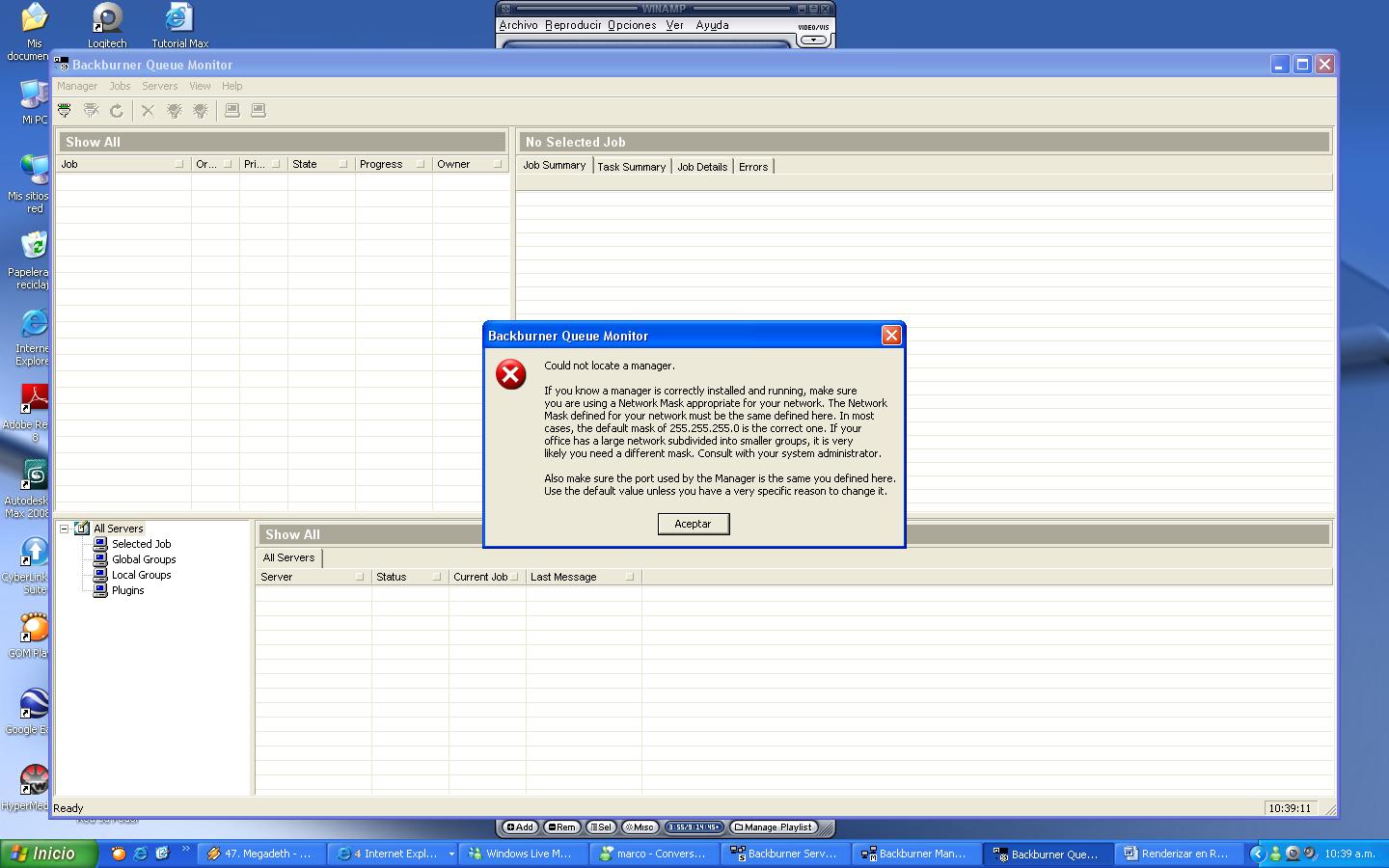1389x868 pixels.
Task: Close the Backburner Queue Monitor error dialog
Action: [x=891, y=336]
